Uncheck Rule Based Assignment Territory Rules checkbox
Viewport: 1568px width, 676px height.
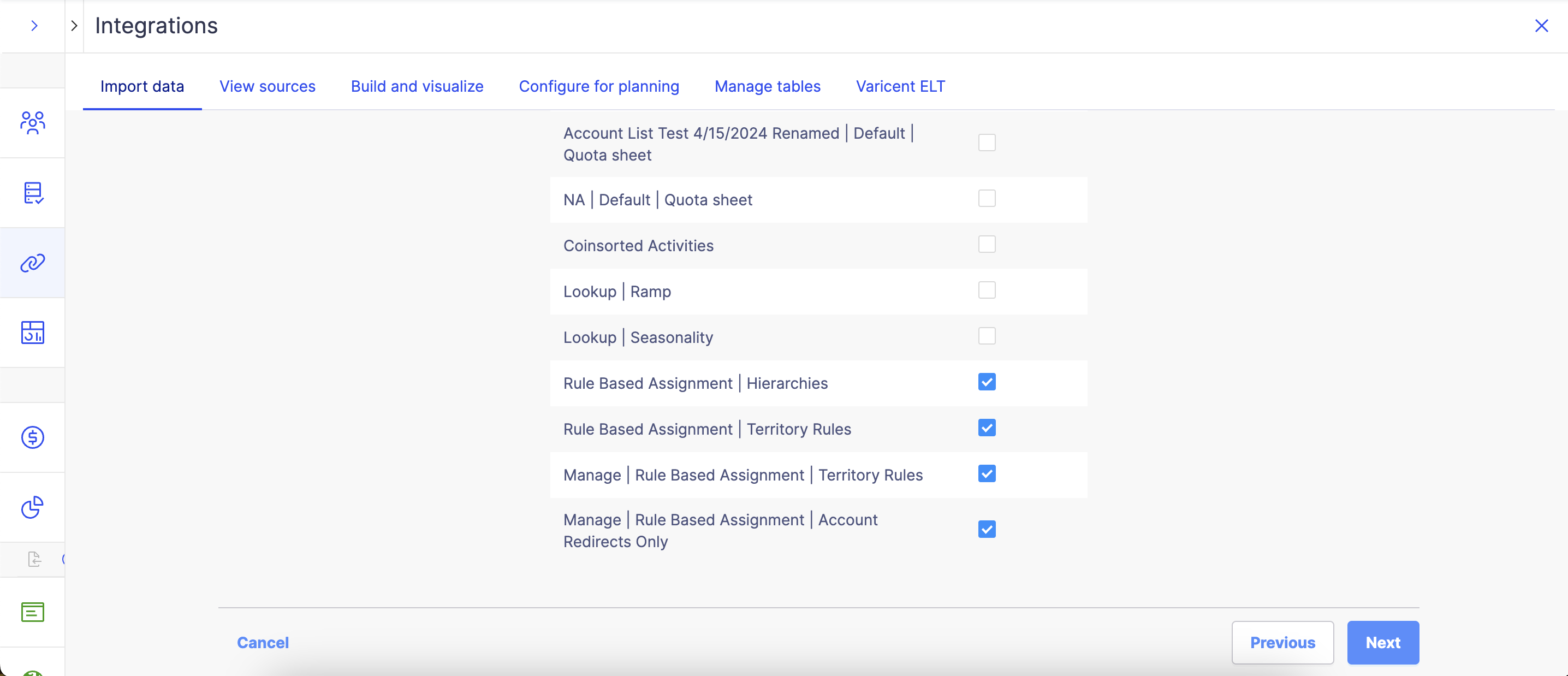[987, 428]
